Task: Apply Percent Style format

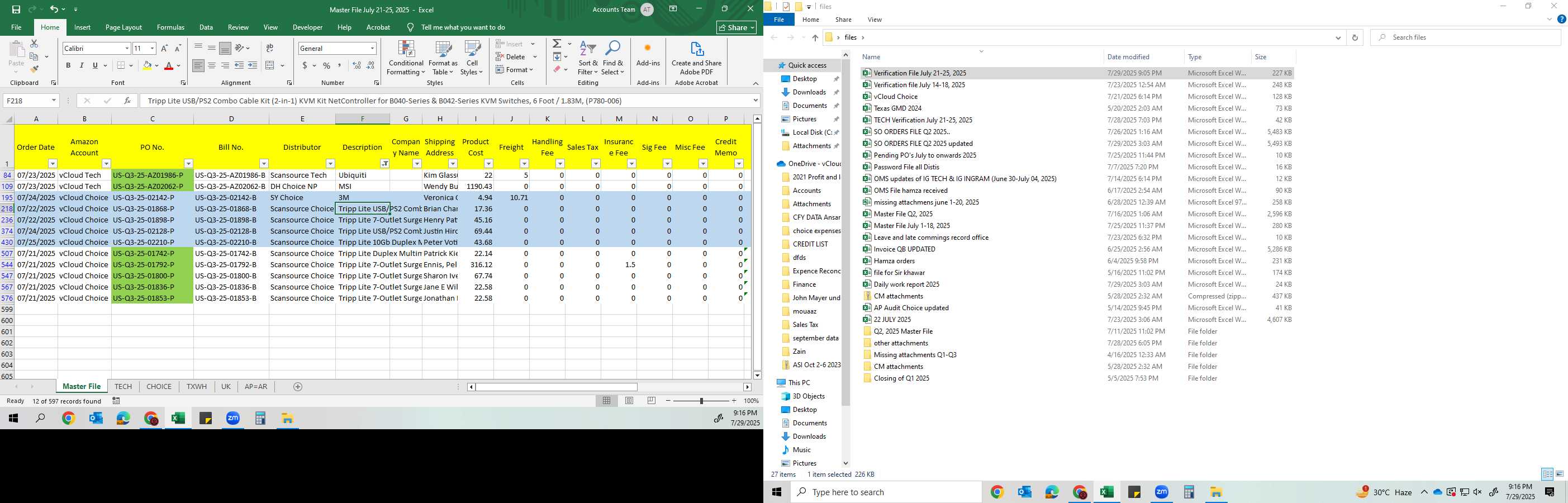Action: tap(327, 65)
